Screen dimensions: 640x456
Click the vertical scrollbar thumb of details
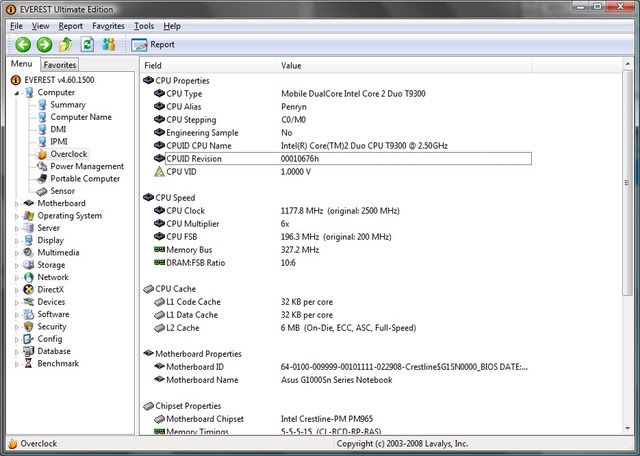click(627, 182)
